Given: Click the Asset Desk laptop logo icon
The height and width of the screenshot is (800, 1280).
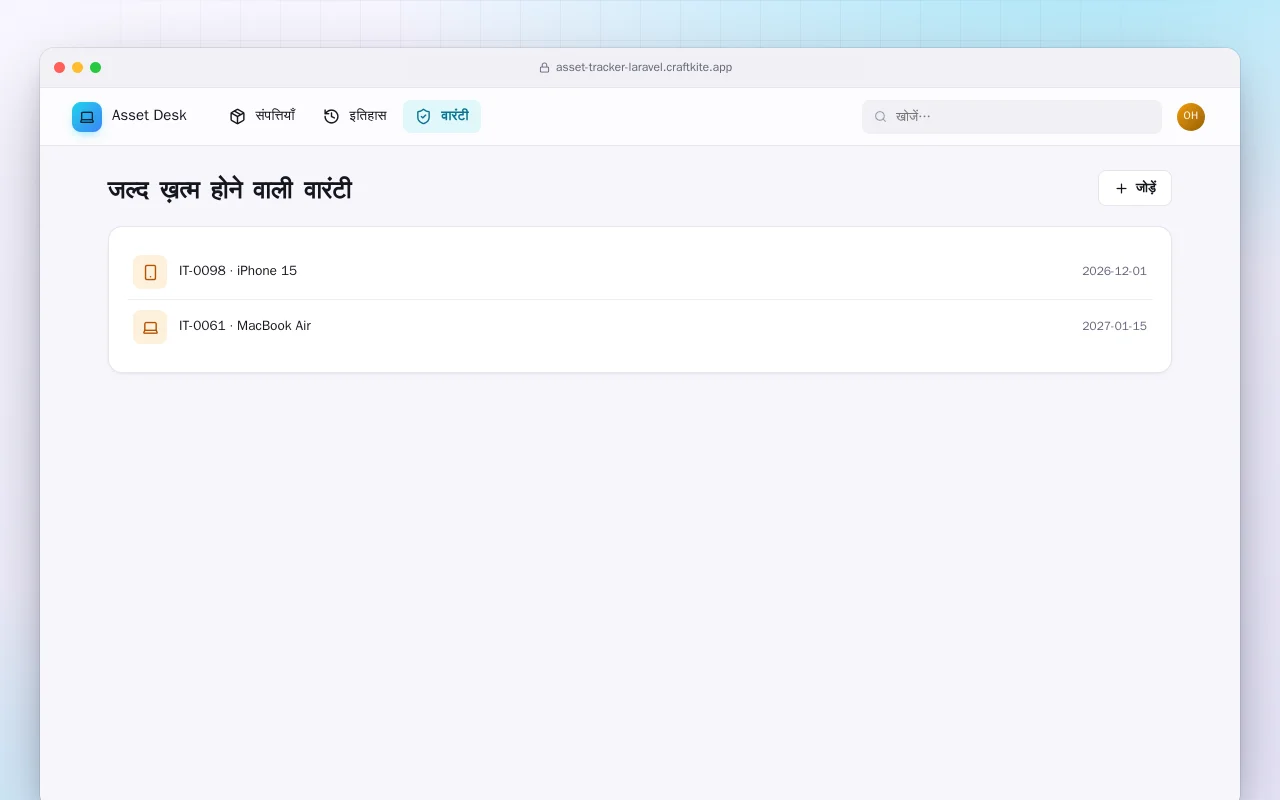Looking at the screenshot, I should (87, 117).
